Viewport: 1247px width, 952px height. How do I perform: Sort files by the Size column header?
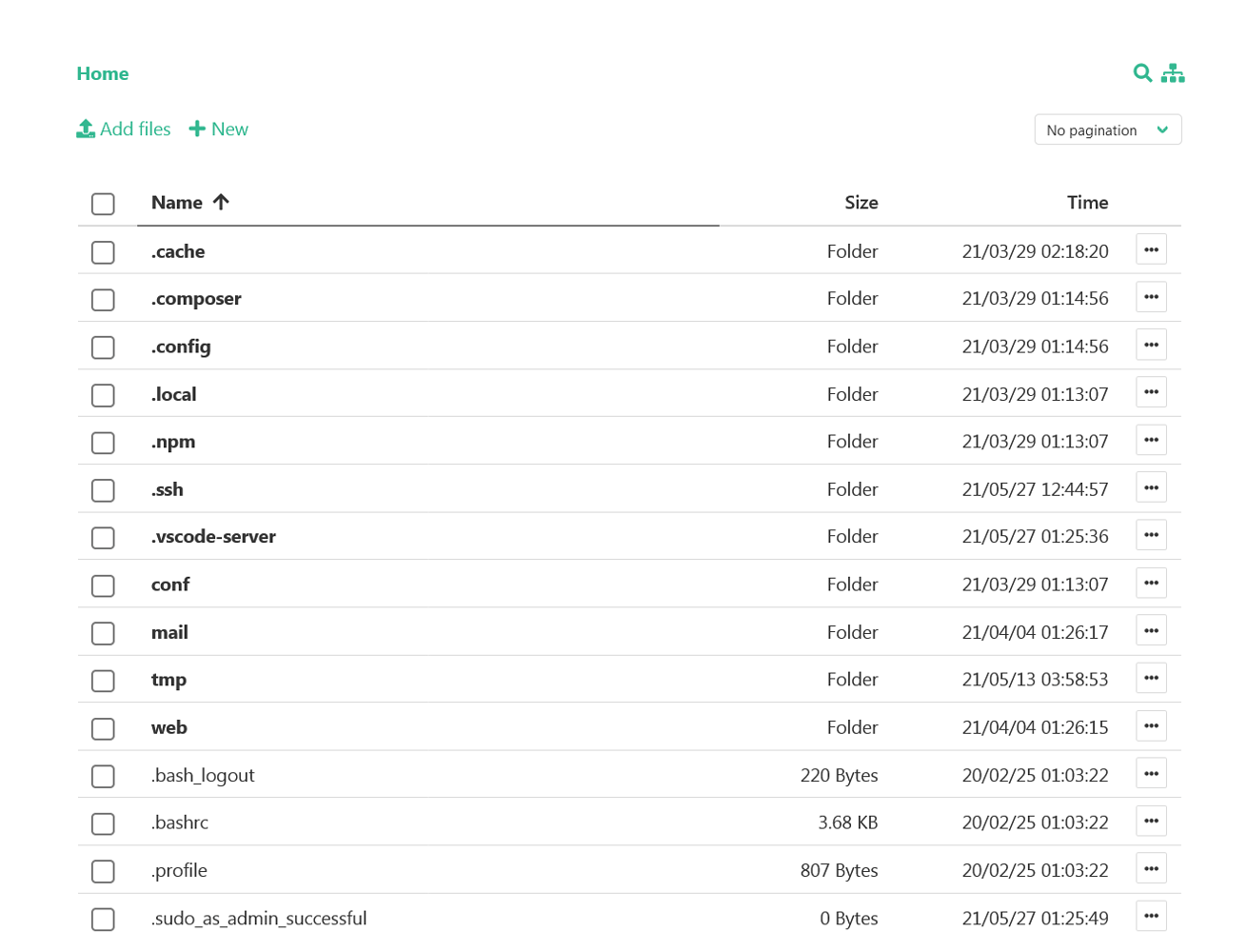[x=860, y=202]
